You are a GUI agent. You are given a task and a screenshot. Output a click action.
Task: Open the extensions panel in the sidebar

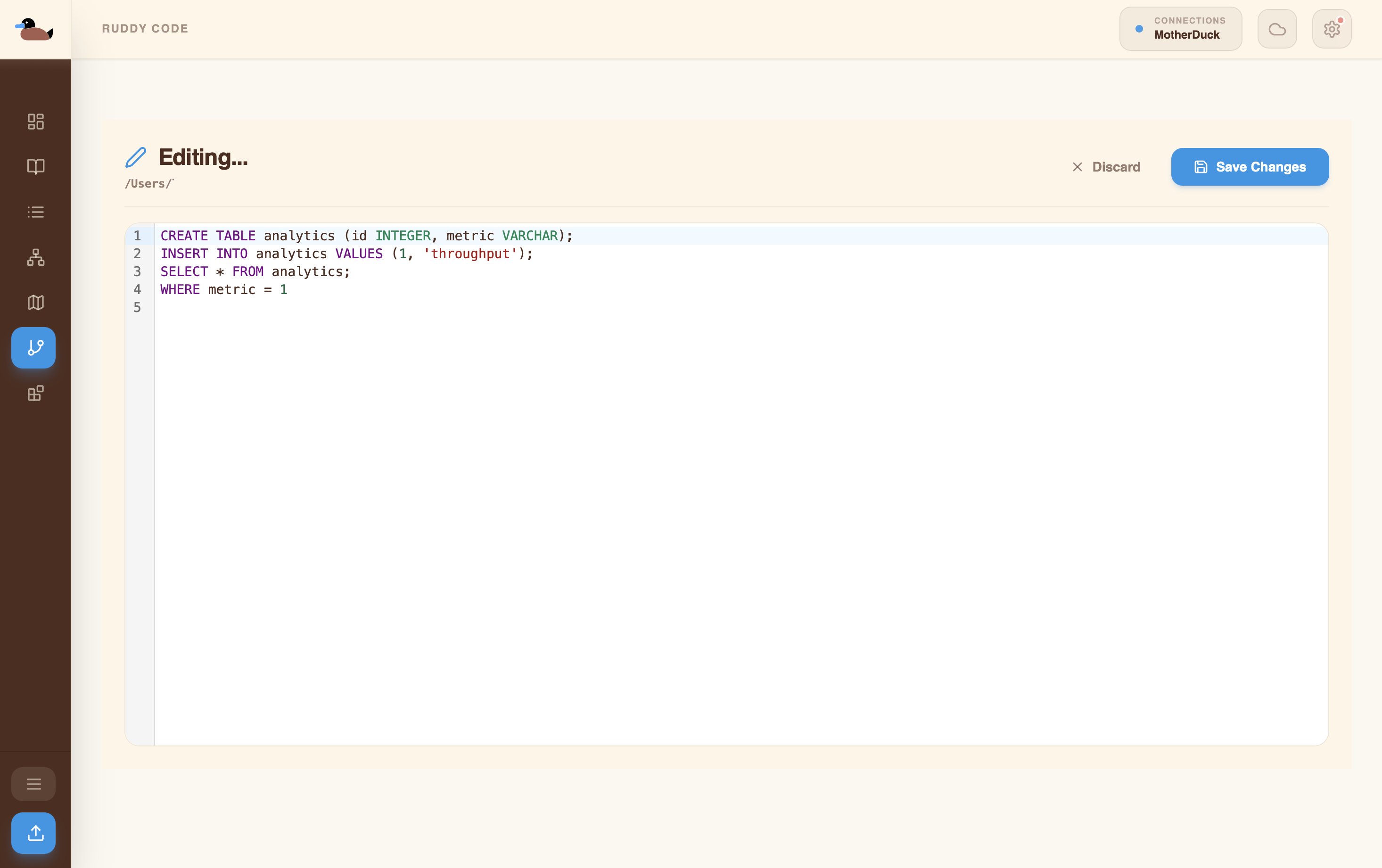(x=35, y=393)
